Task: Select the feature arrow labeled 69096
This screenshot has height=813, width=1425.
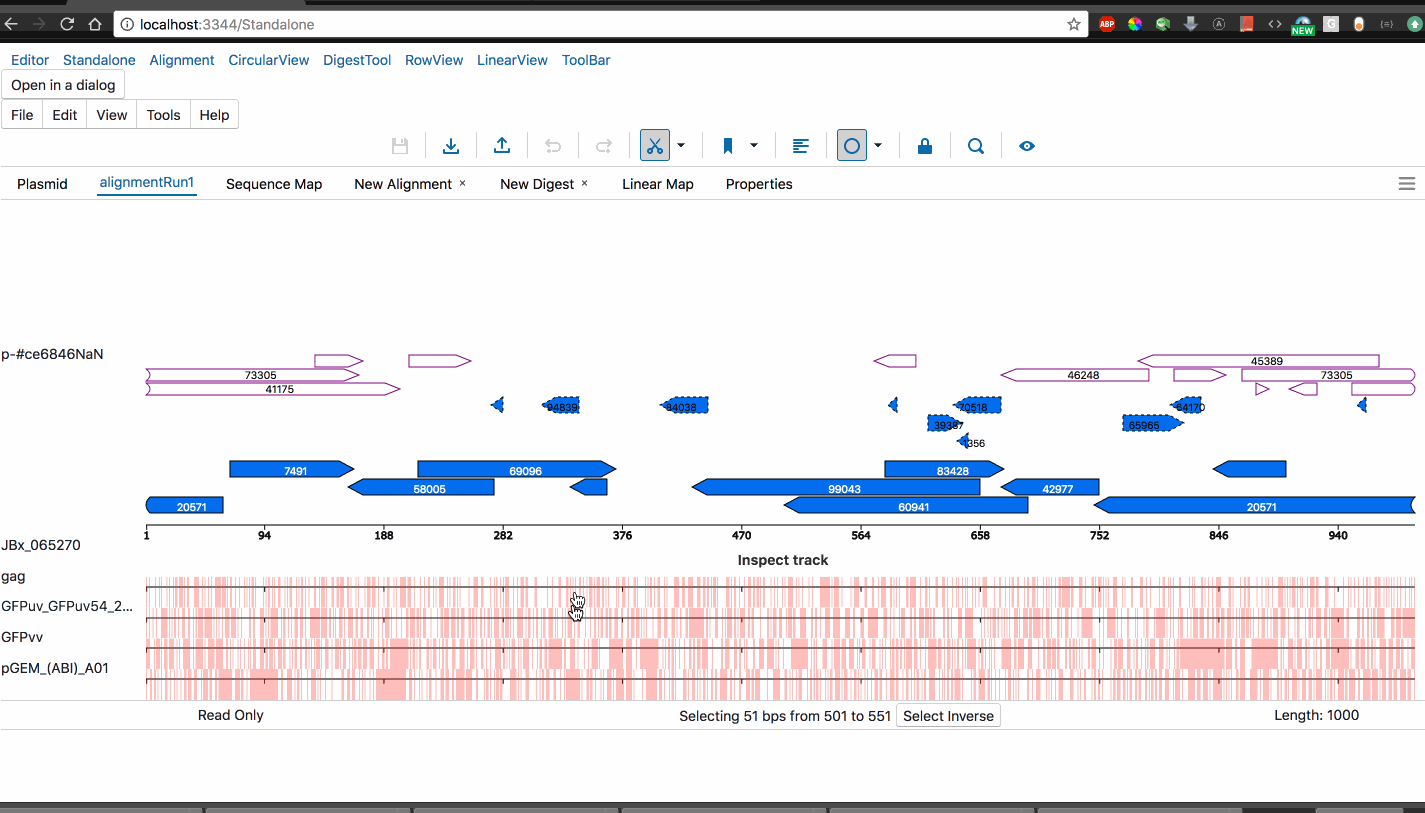Action: coord(515,468)
